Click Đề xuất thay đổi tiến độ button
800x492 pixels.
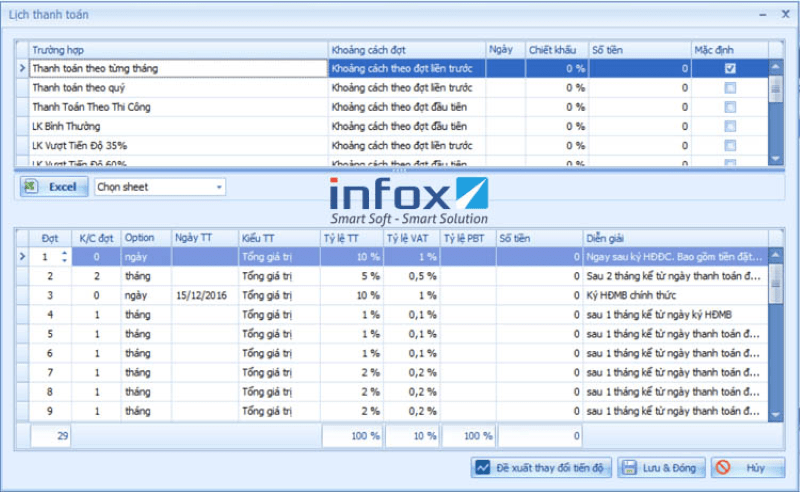tap(541, 468)
